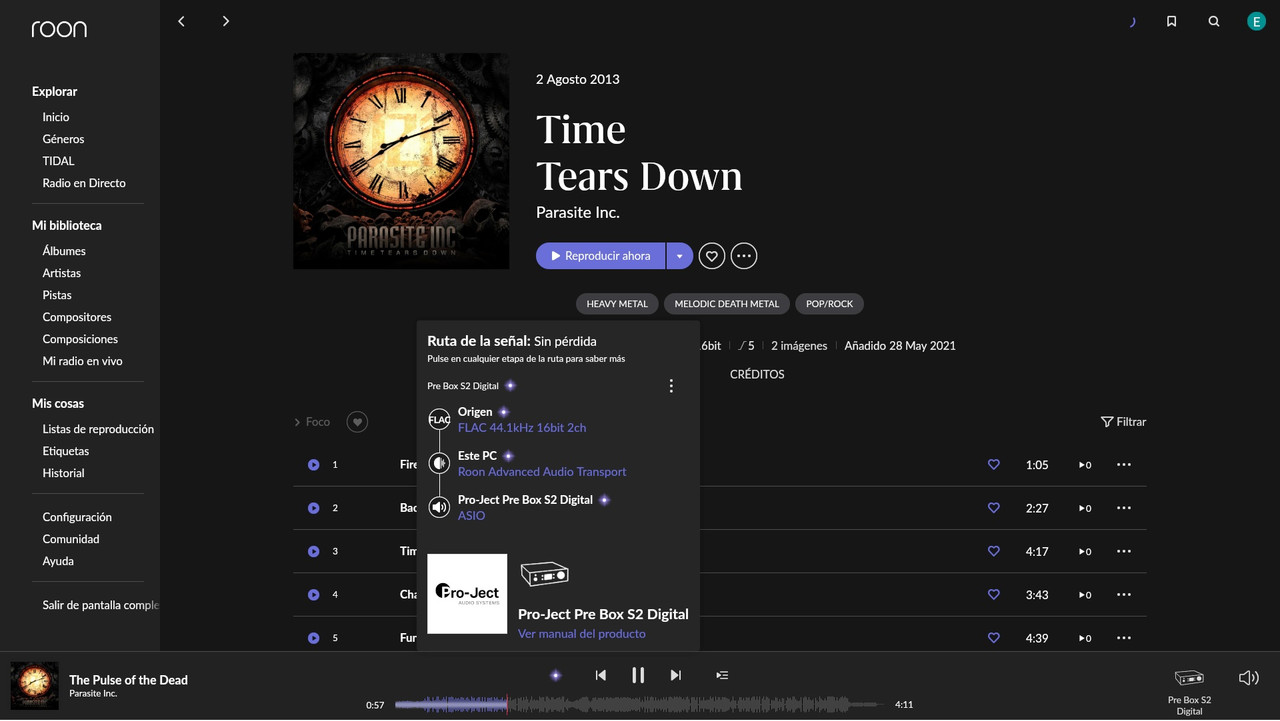Click the Este PC stage icon
This screenshot has height=721, width=1280.
click(439, 463)
